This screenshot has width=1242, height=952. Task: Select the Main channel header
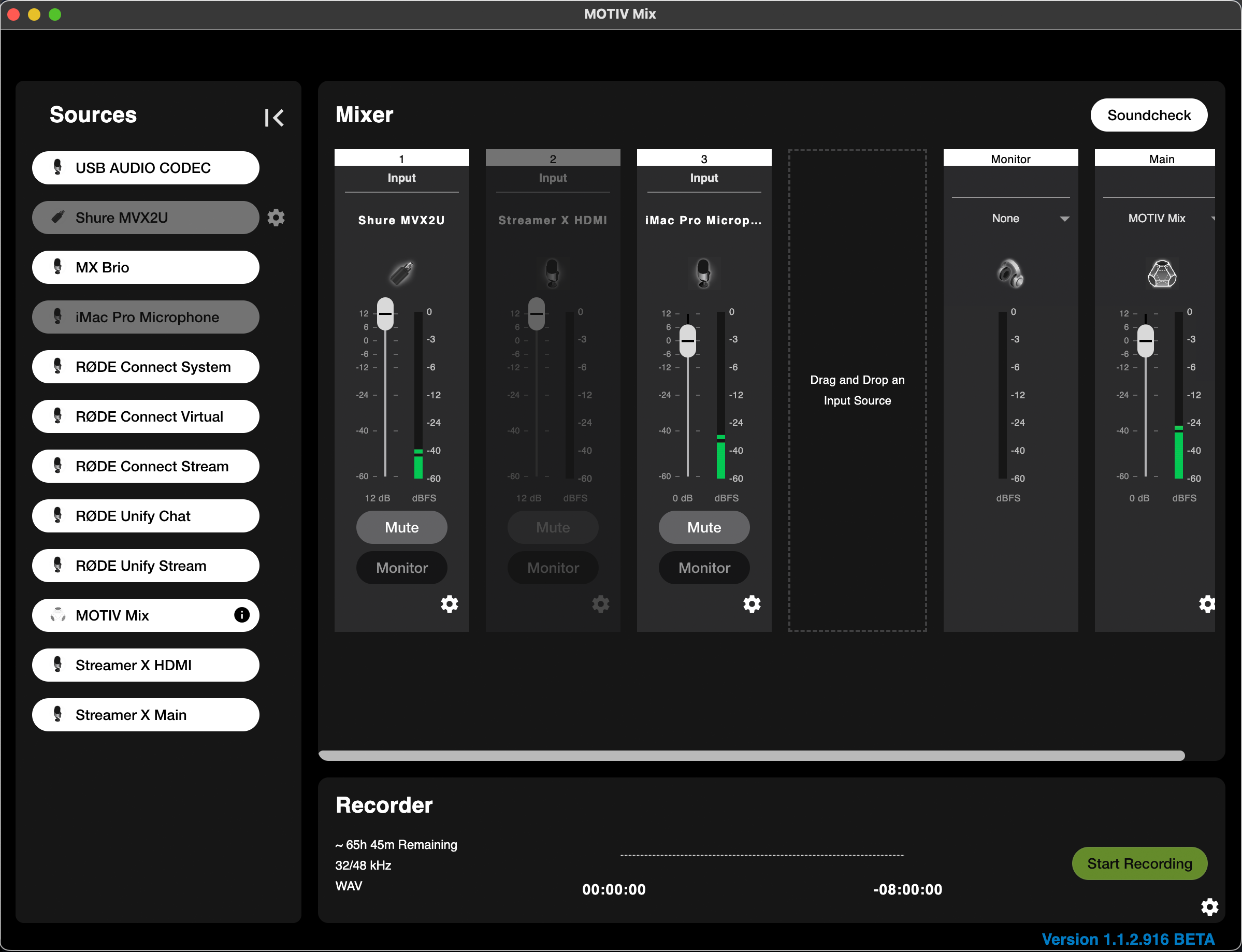click(1155, 158)
